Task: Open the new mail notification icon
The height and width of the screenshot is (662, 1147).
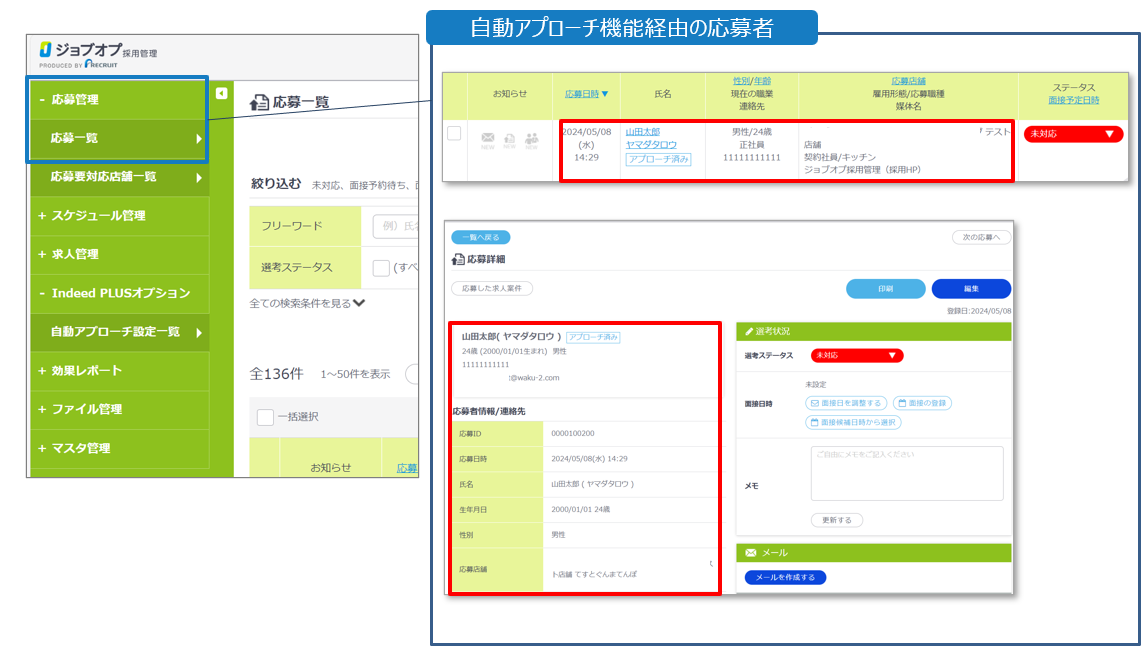Action: (x=487, y=137)
